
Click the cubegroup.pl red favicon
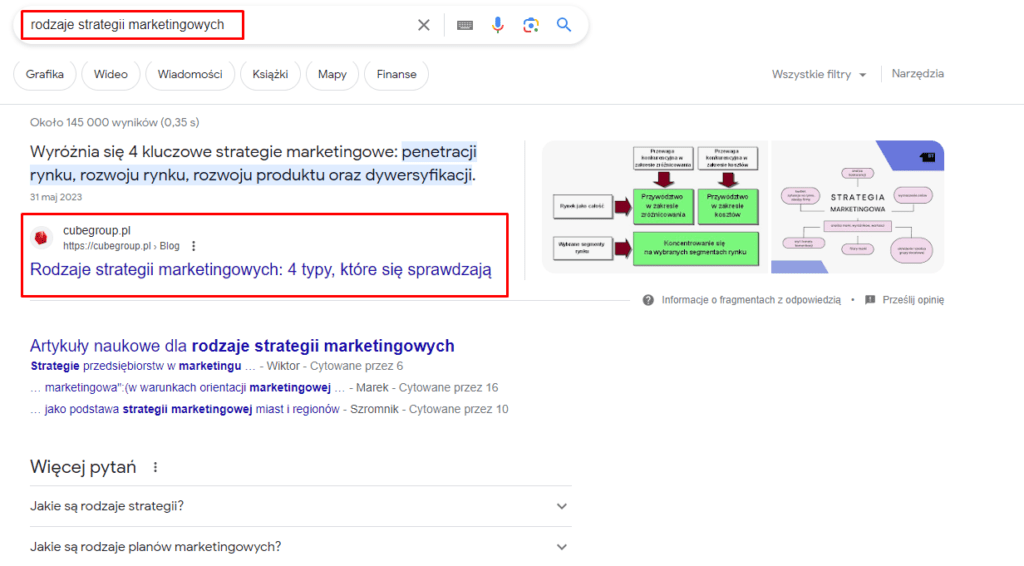click(41, 238)
